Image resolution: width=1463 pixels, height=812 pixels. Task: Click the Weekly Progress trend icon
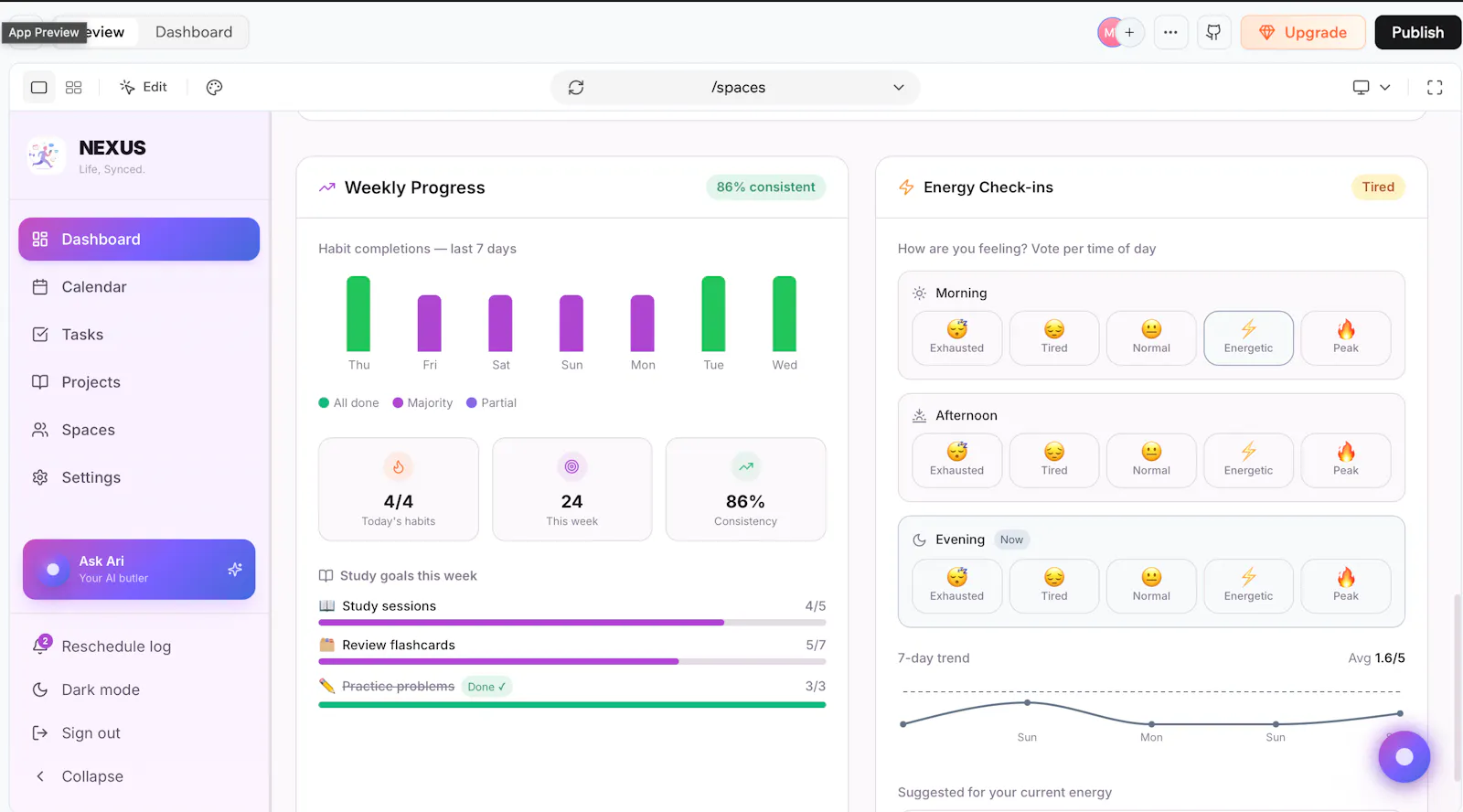(327, 187)
